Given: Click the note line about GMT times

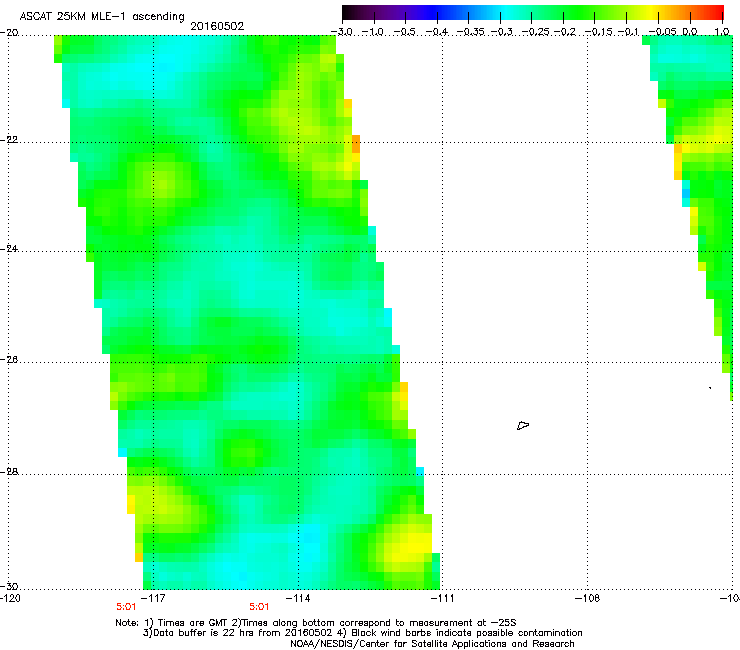Looking at the screenshot, I should [316, 623].
